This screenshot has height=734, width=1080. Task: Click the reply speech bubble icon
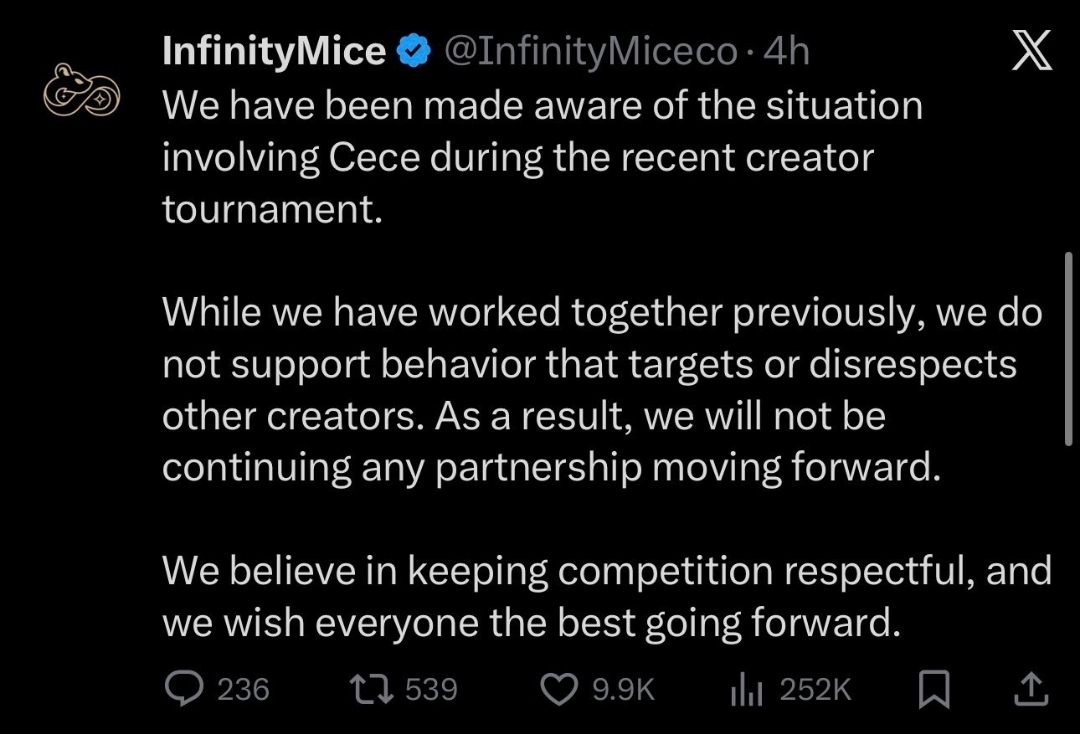[183, 689]
